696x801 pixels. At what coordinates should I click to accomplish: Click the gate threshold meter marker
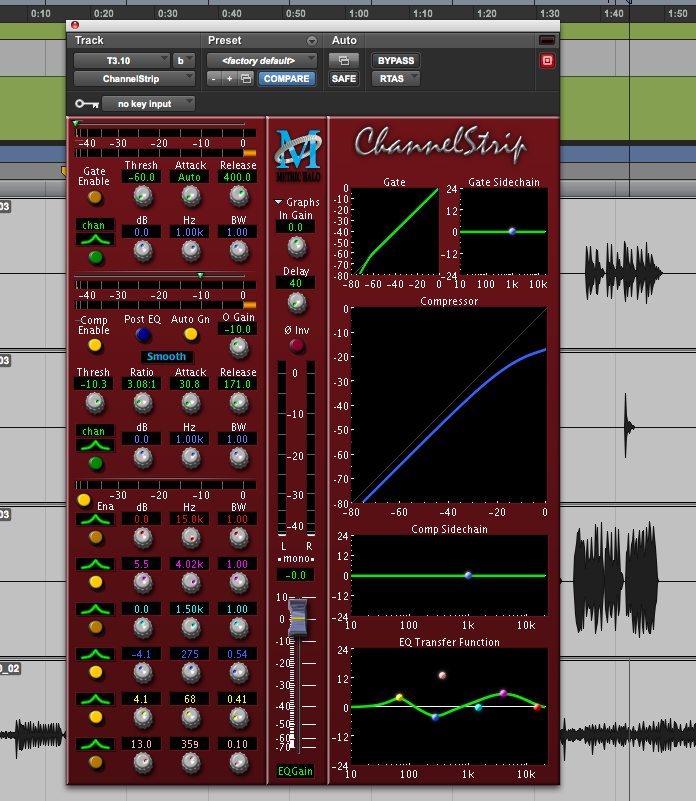click(x=76, y=124)
